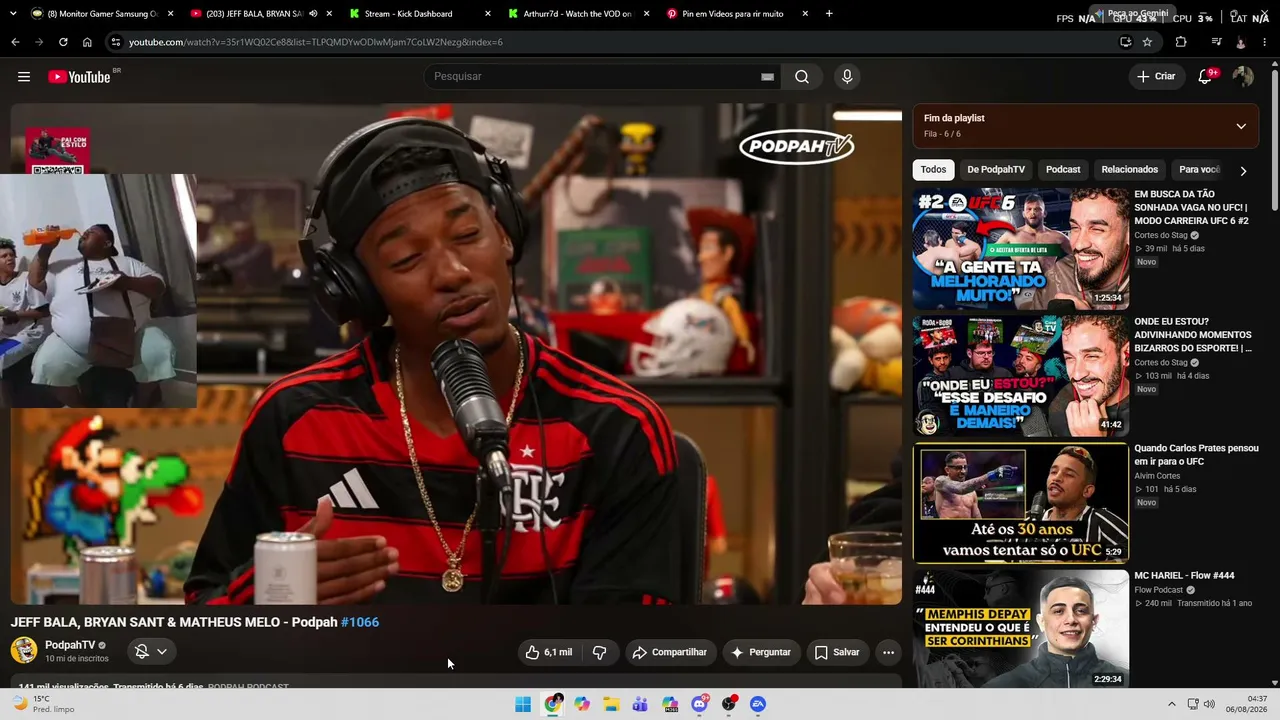Open the 41:42 Onde Eu Estou thumbnail
This screenshot has height=720, width=1280.
pyautogui.click(x=1021, y=376)
